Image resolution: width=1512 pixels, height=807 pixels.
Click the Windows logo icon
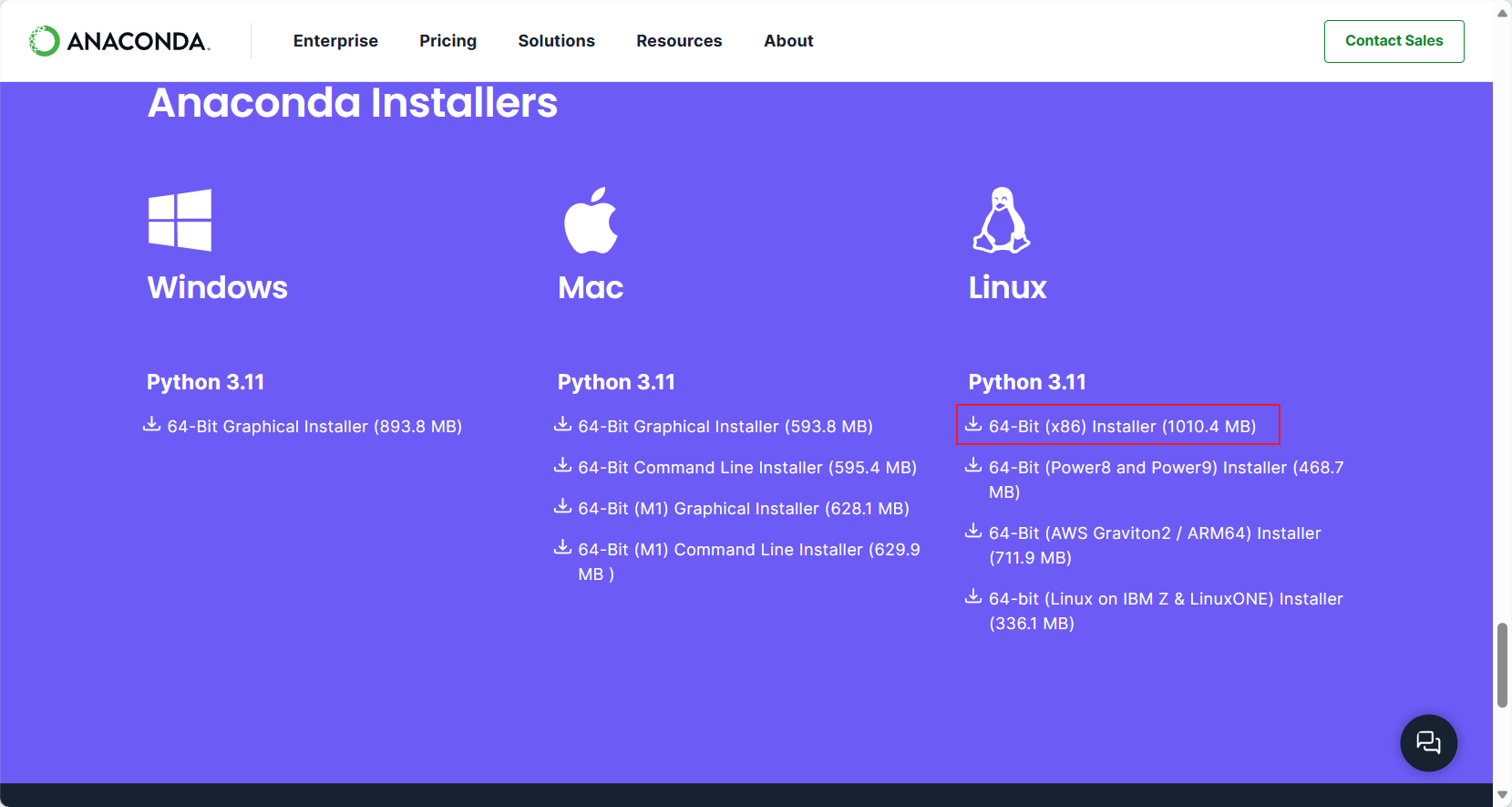(x=180, y=220)
